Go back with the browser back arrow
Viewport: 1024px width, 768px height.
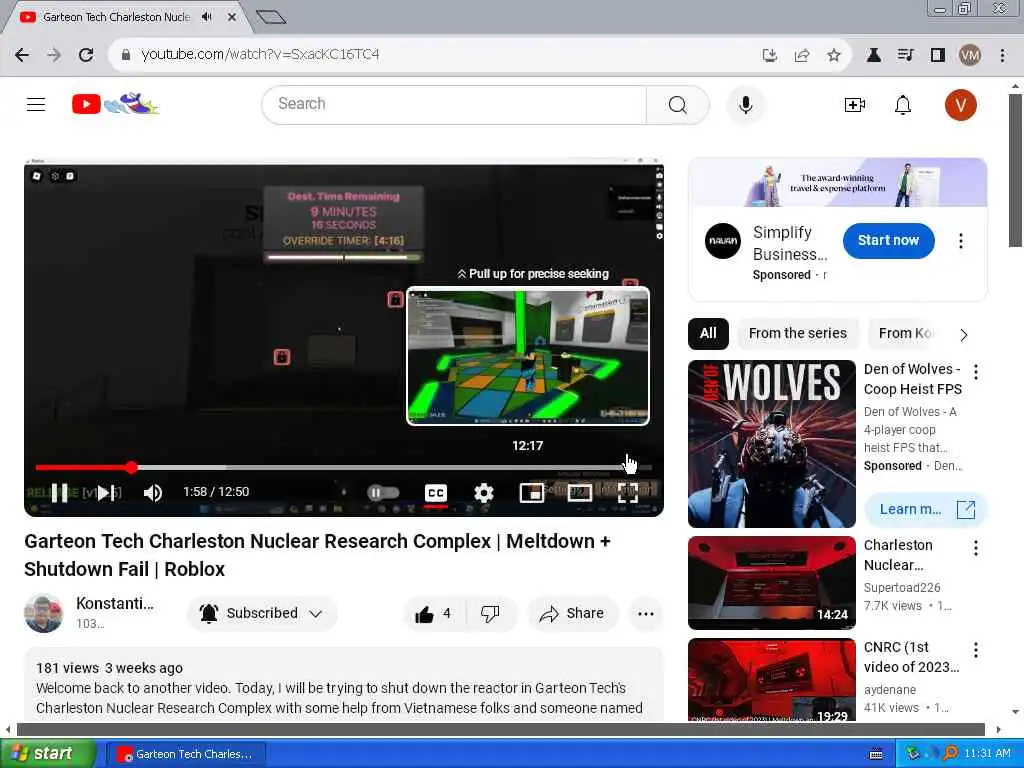[x=22, y=55]
